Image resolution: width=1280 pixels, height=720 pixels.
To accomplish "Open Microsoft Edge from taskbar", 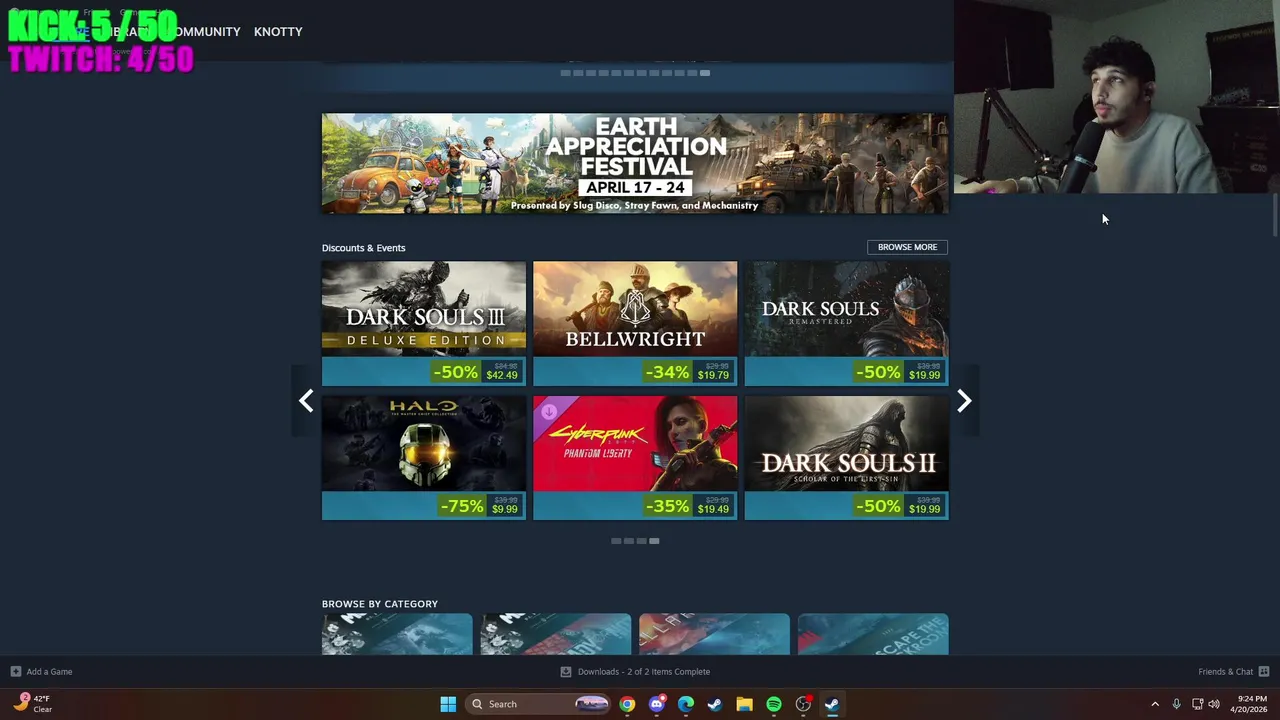I will pyautogui.click(x=686, y=704).
